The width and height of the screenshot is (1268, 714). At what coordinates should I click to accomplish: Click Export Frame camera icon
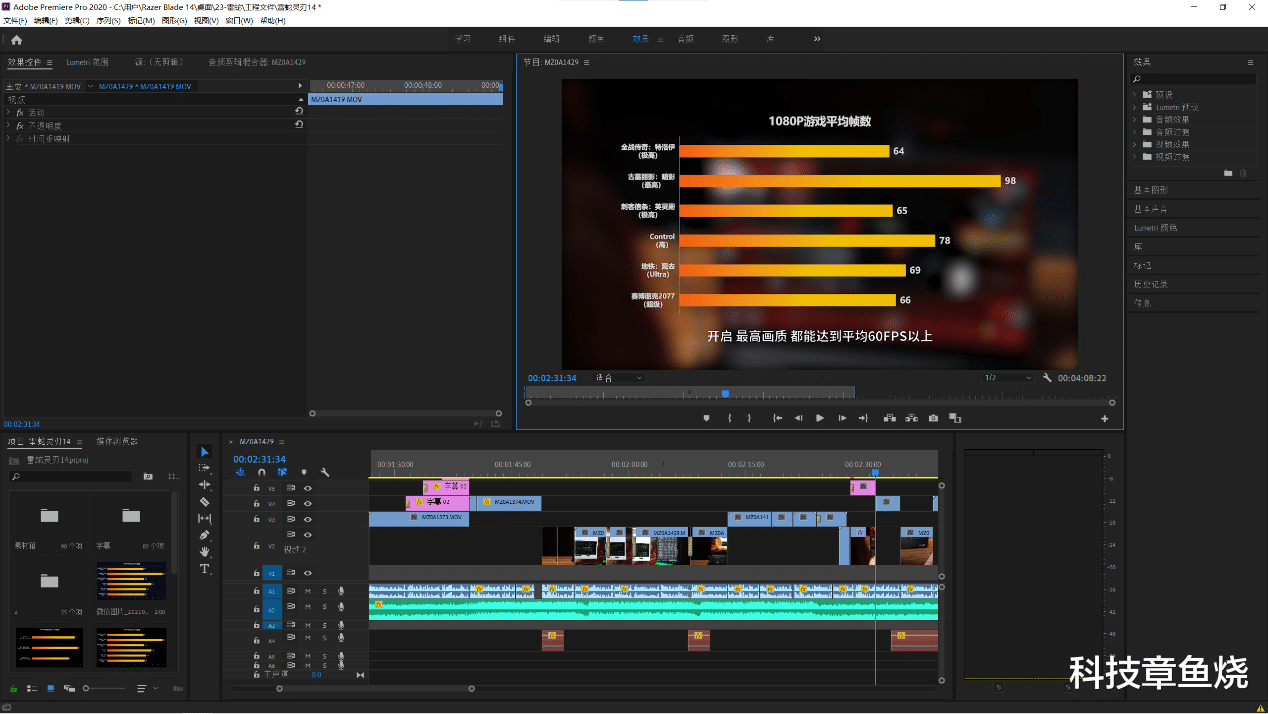[x=933, y=418]
